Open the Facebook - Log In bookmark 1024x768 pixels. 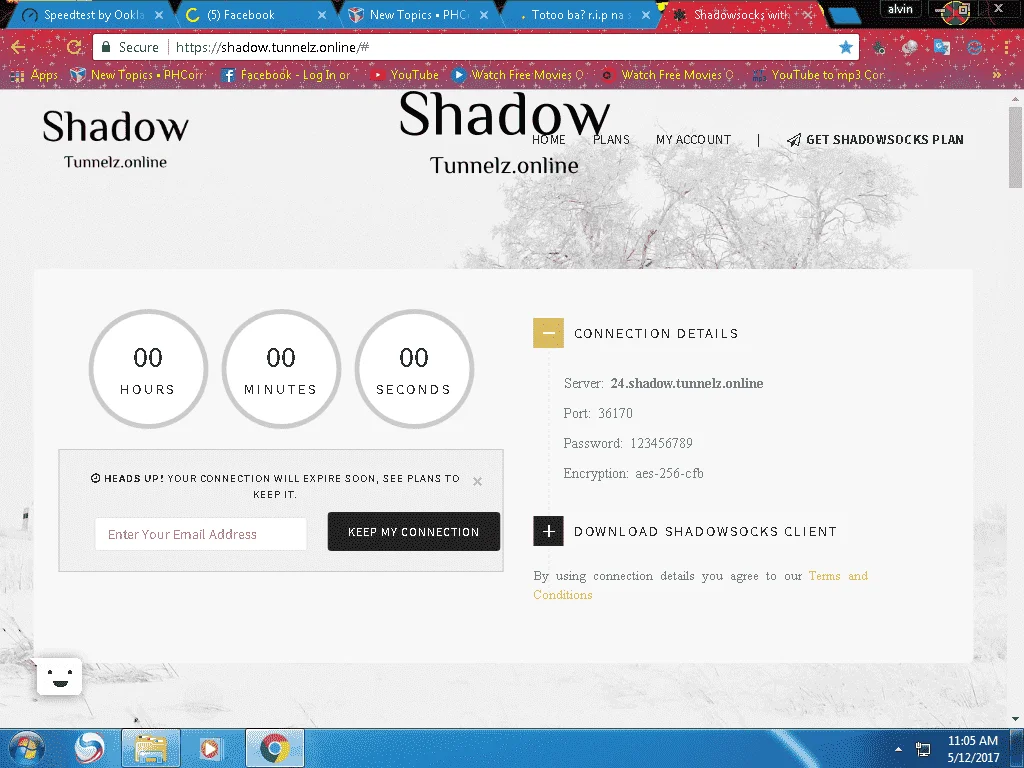[285, 75]
